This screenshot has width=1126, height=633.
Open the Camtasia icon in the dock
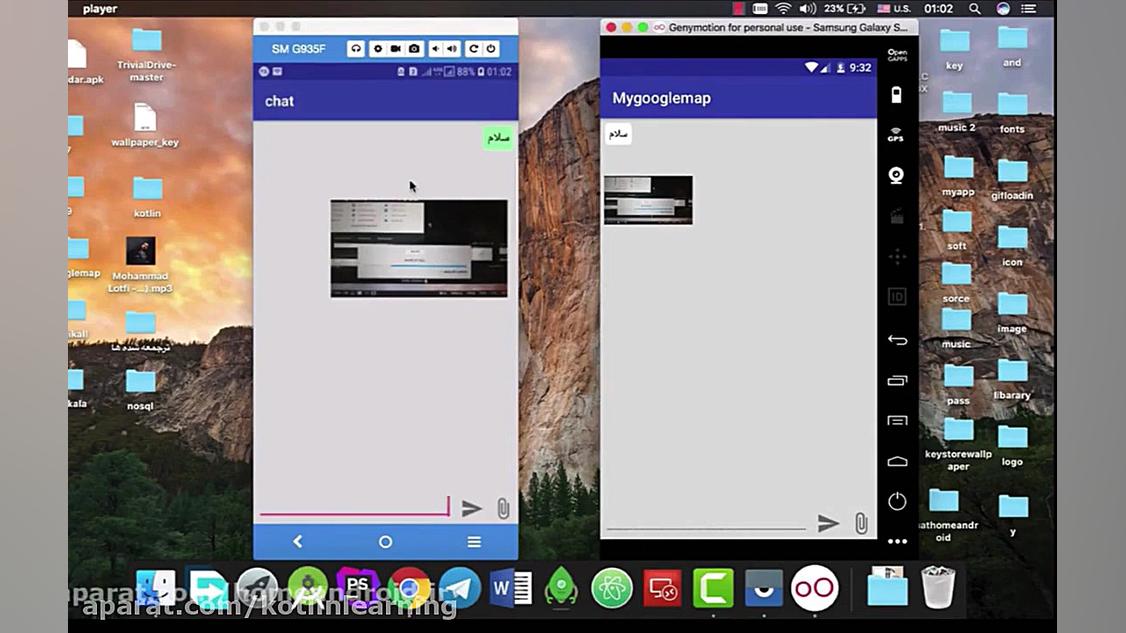click(x=713, y=588)
